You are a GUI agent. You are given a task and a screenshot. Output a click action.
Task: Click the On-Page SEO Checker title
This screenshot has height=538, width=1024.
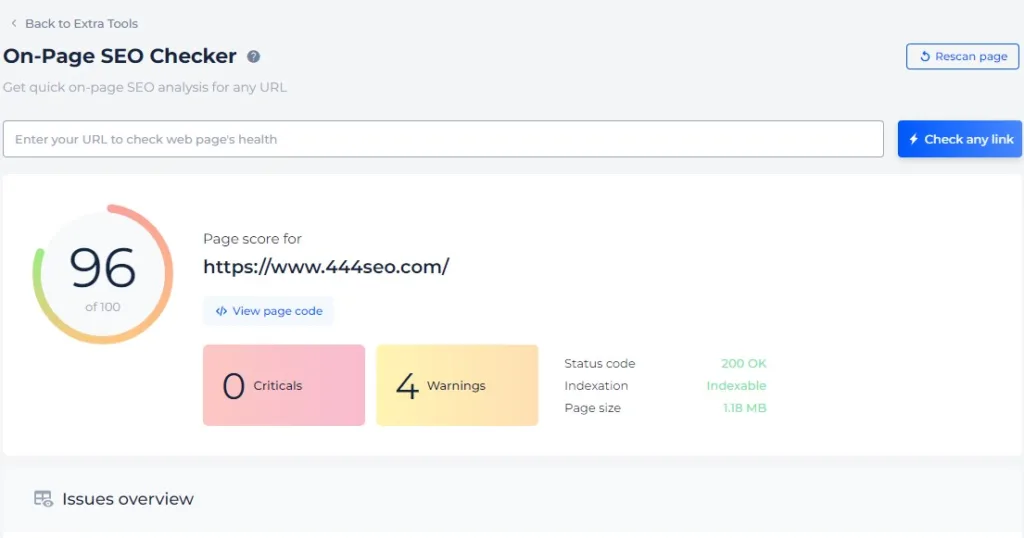pos(120,57)
